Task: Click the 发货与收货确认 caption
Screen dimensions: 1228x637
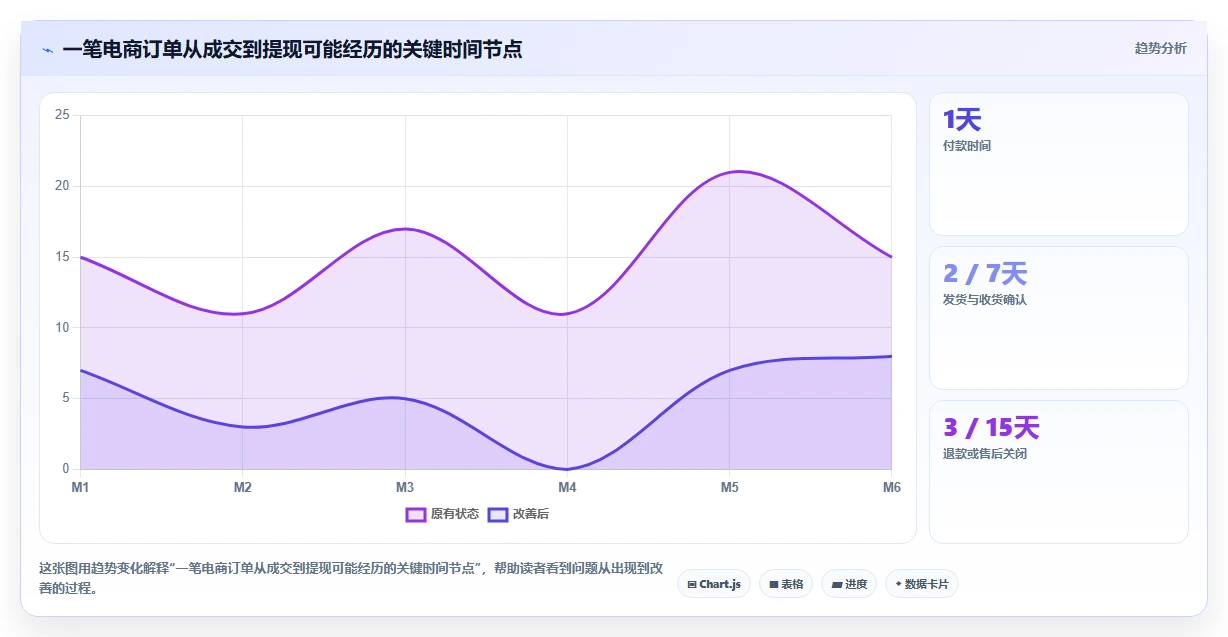Action: pyautogui.click(x=985, y=300)
